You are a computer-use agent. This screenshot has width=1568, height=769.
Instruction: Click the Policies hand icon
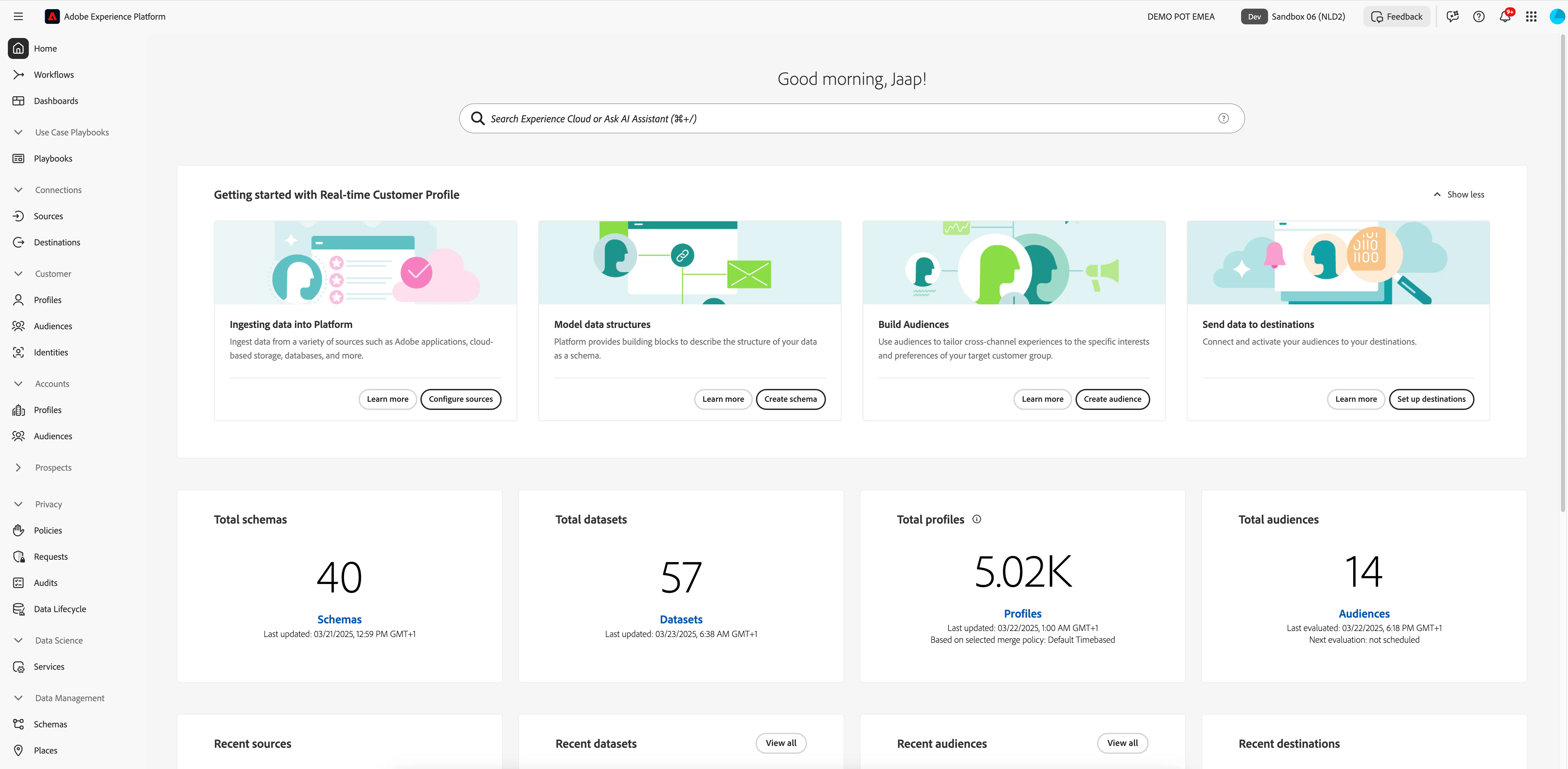click(x=18, y=530)
